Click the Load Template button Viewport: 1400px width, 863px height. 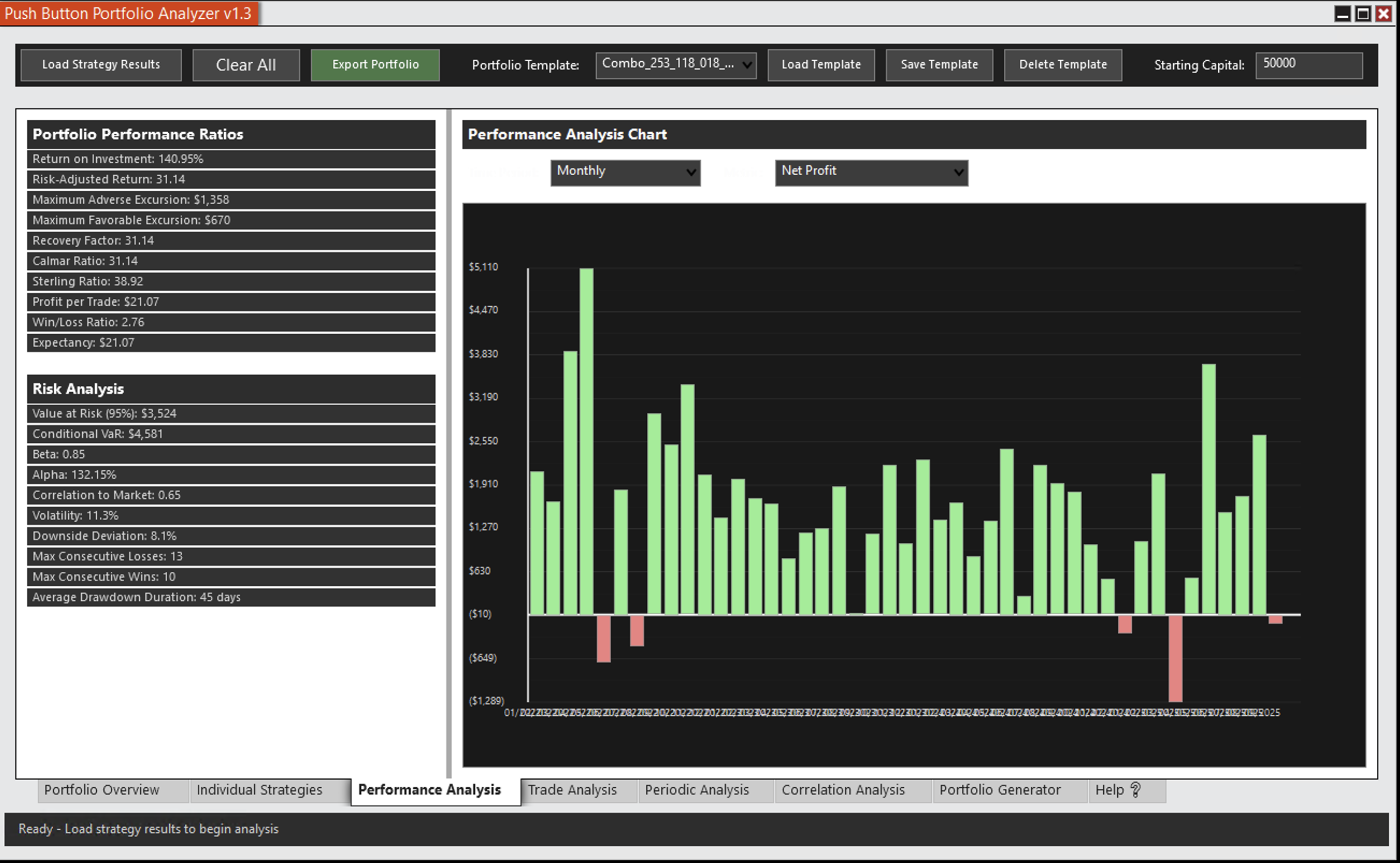click(x=820, y=64)
